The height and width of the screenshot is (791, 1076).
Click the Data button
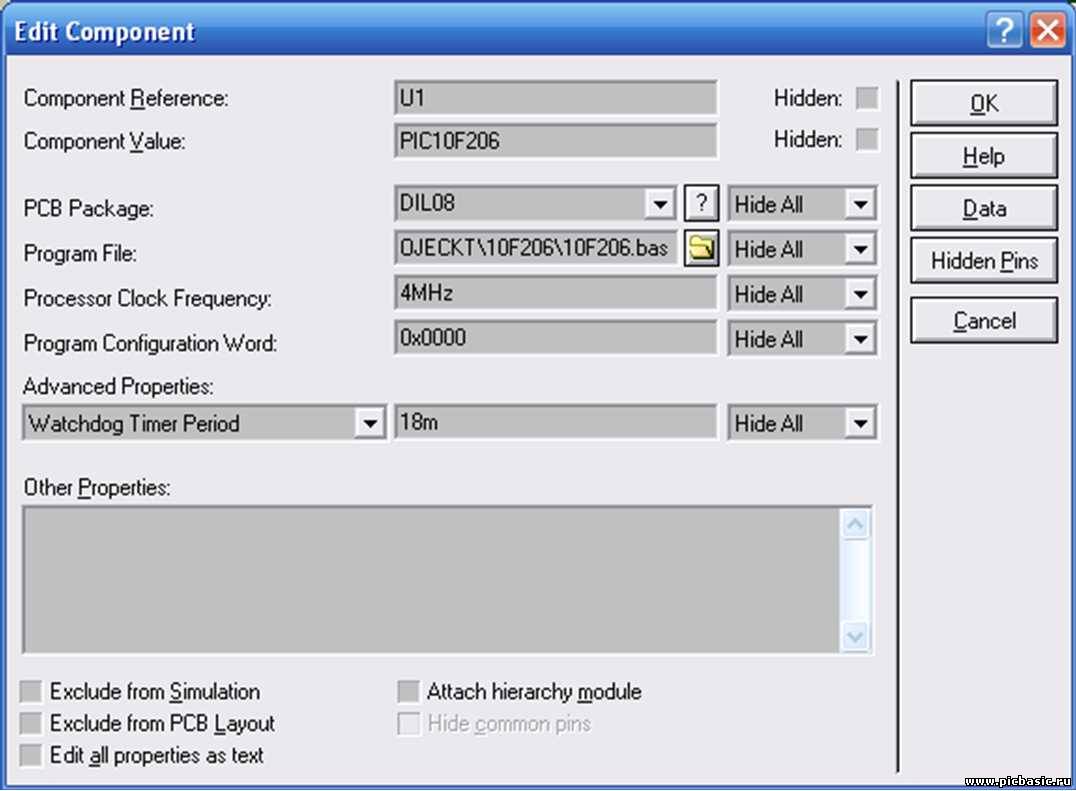point(984,208)
